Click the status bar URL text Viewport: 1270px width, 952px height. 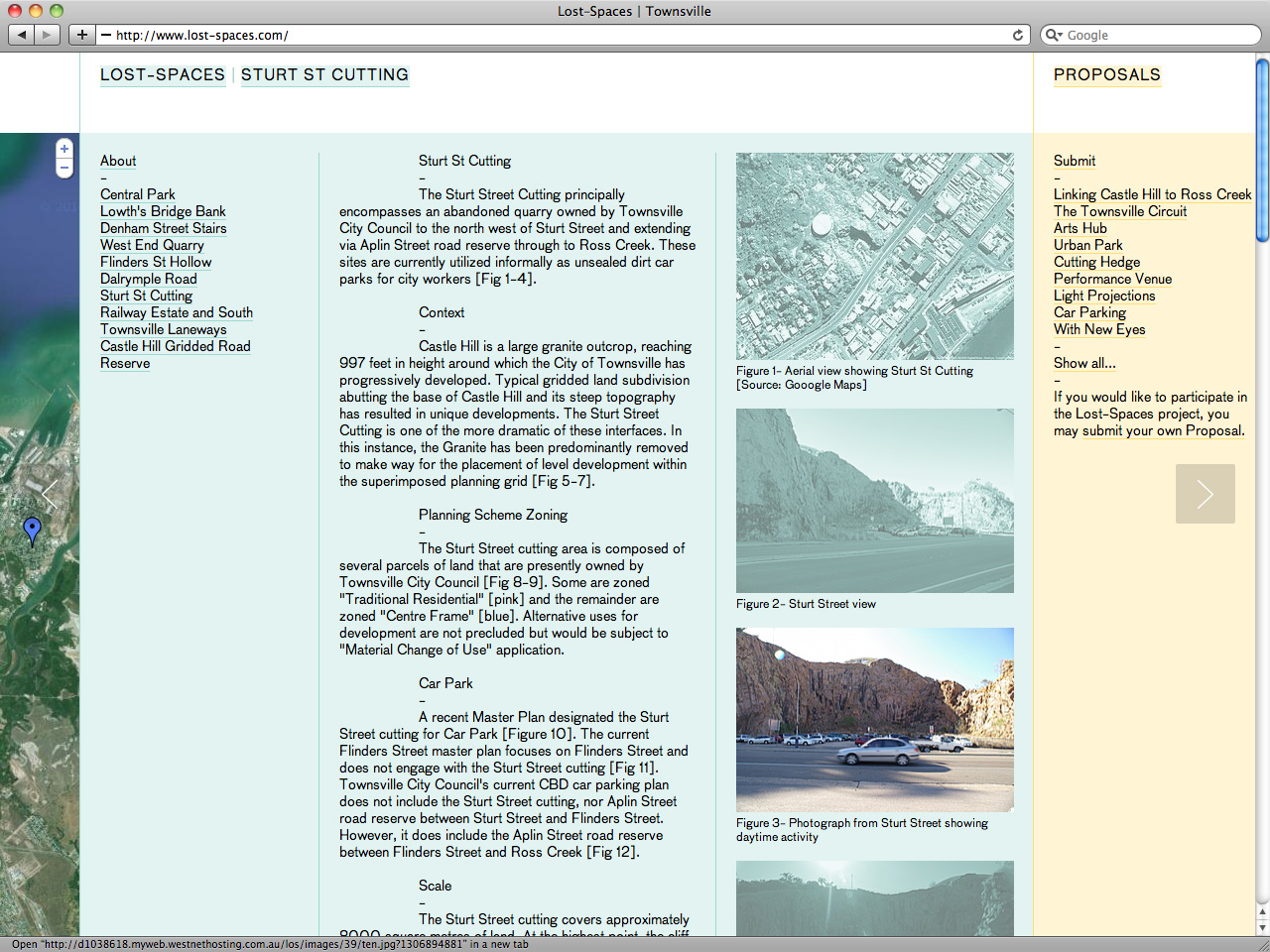pos(270,944)
